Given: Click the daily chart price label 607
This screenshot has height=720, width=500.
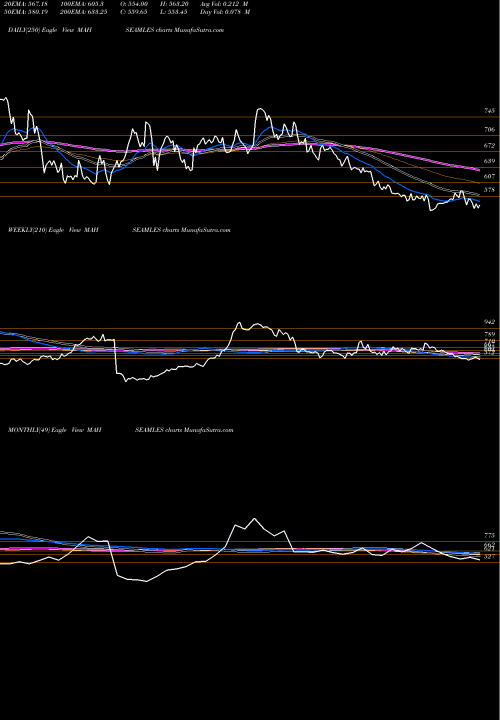Looking at the screenshot, I should click(489, 176).
